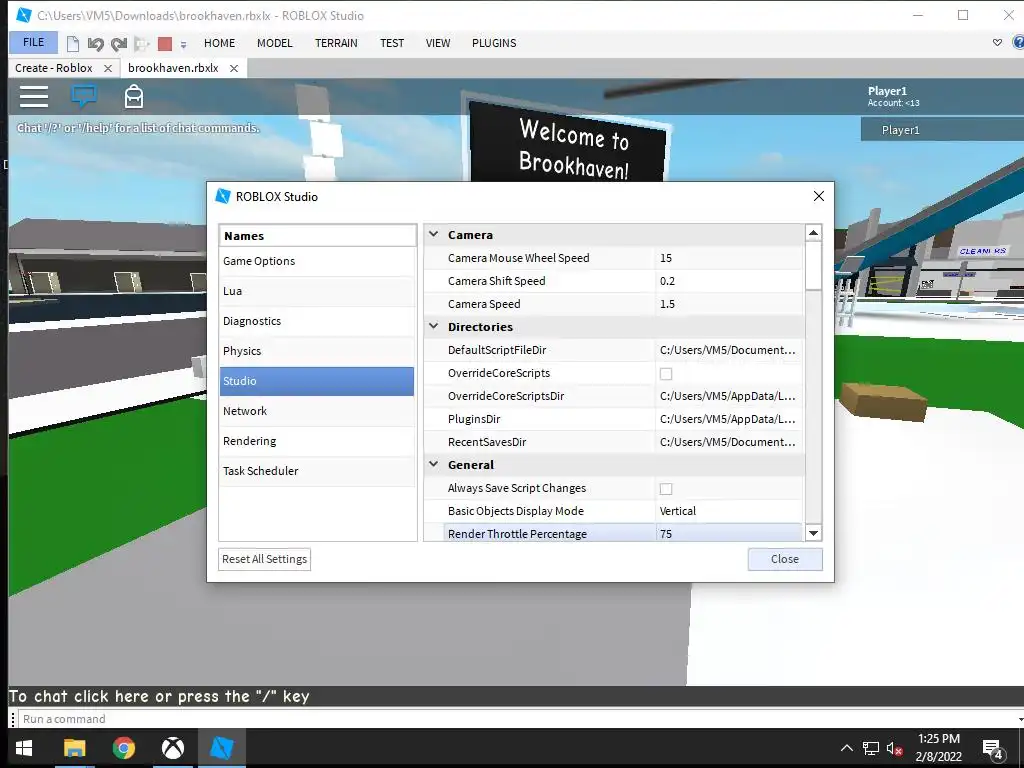Screen dimensions: 1024x768
Task: Collapse the Directories settings section
Action: [x=434, y=327]
